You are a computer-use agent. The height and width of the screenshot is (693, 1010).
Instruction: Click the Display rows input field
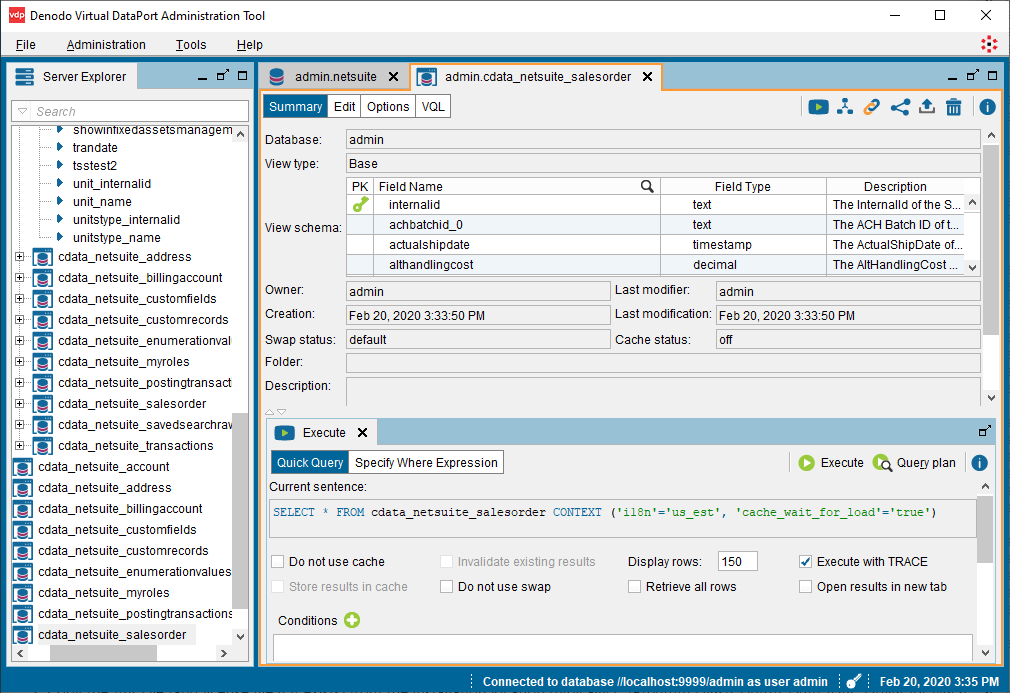(x=738, y=562)
